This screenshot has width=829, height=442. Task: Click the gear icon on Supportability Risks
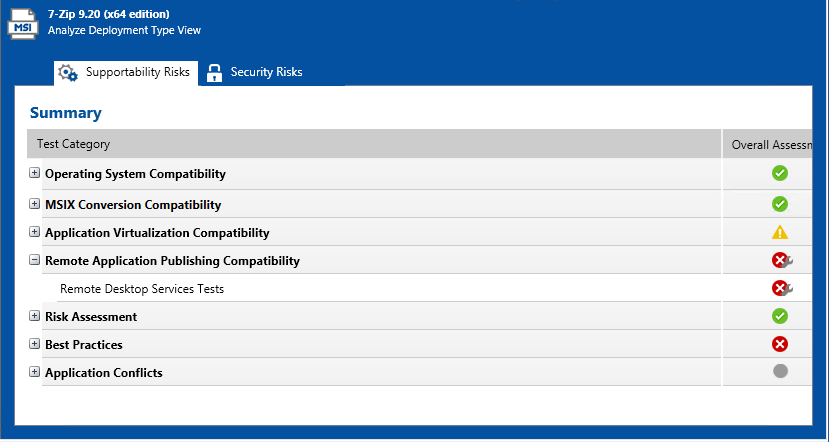click(x=68, y=72)
